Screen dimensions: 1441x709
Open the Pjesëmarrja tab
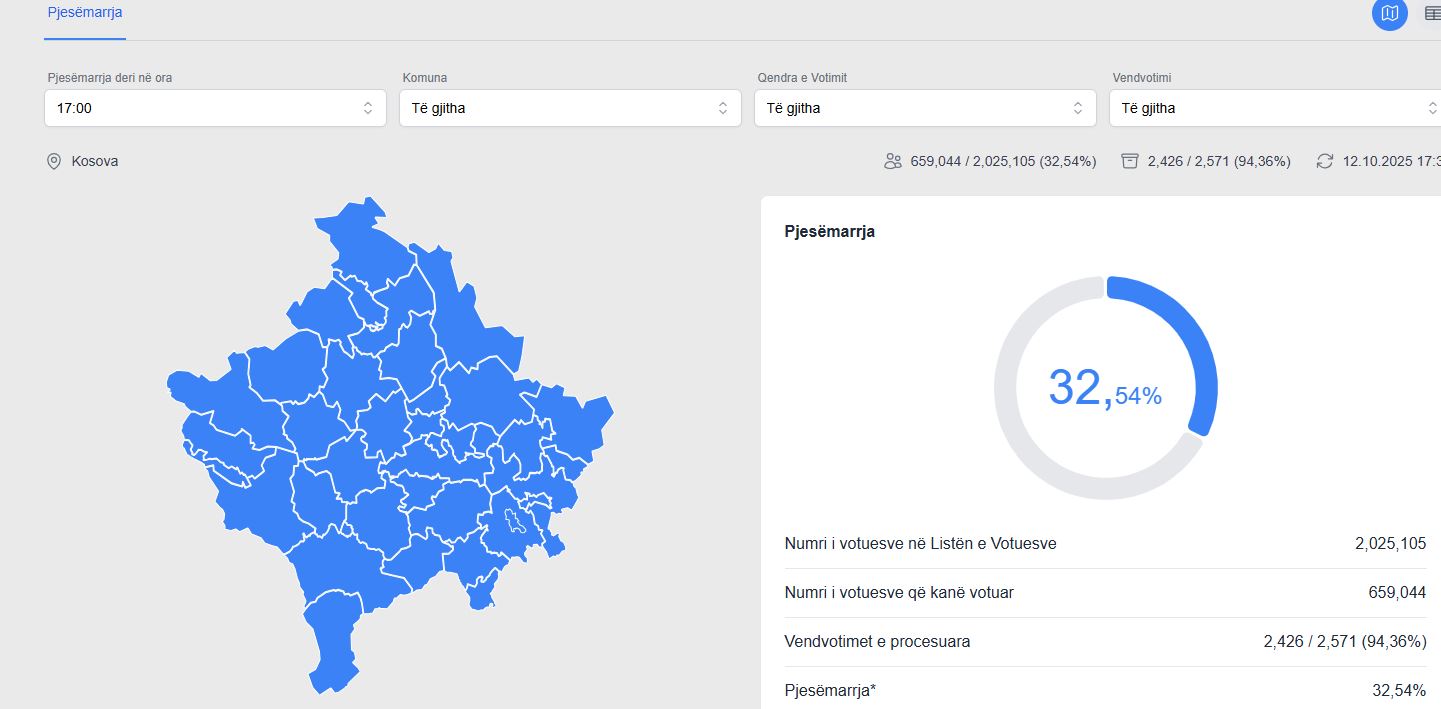[85, 13]
